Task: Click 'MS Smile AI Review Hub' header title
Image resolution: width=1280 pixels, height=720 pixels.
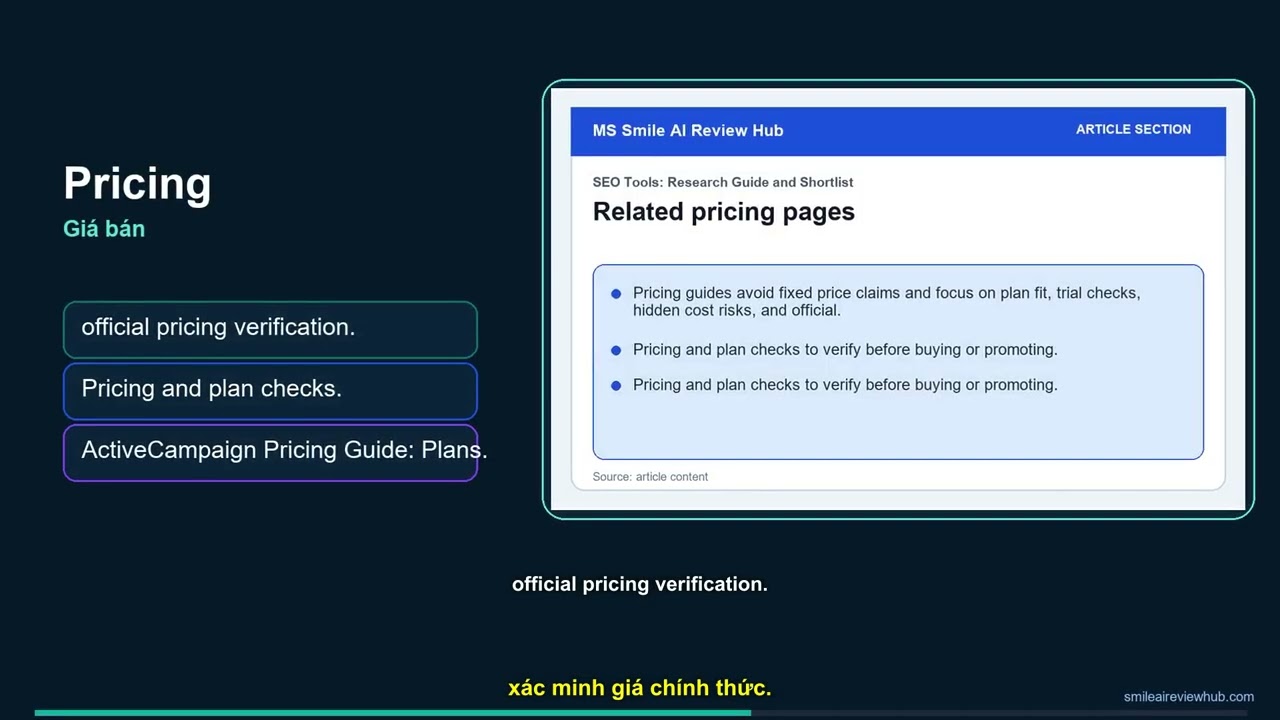Action: [688, 130]
